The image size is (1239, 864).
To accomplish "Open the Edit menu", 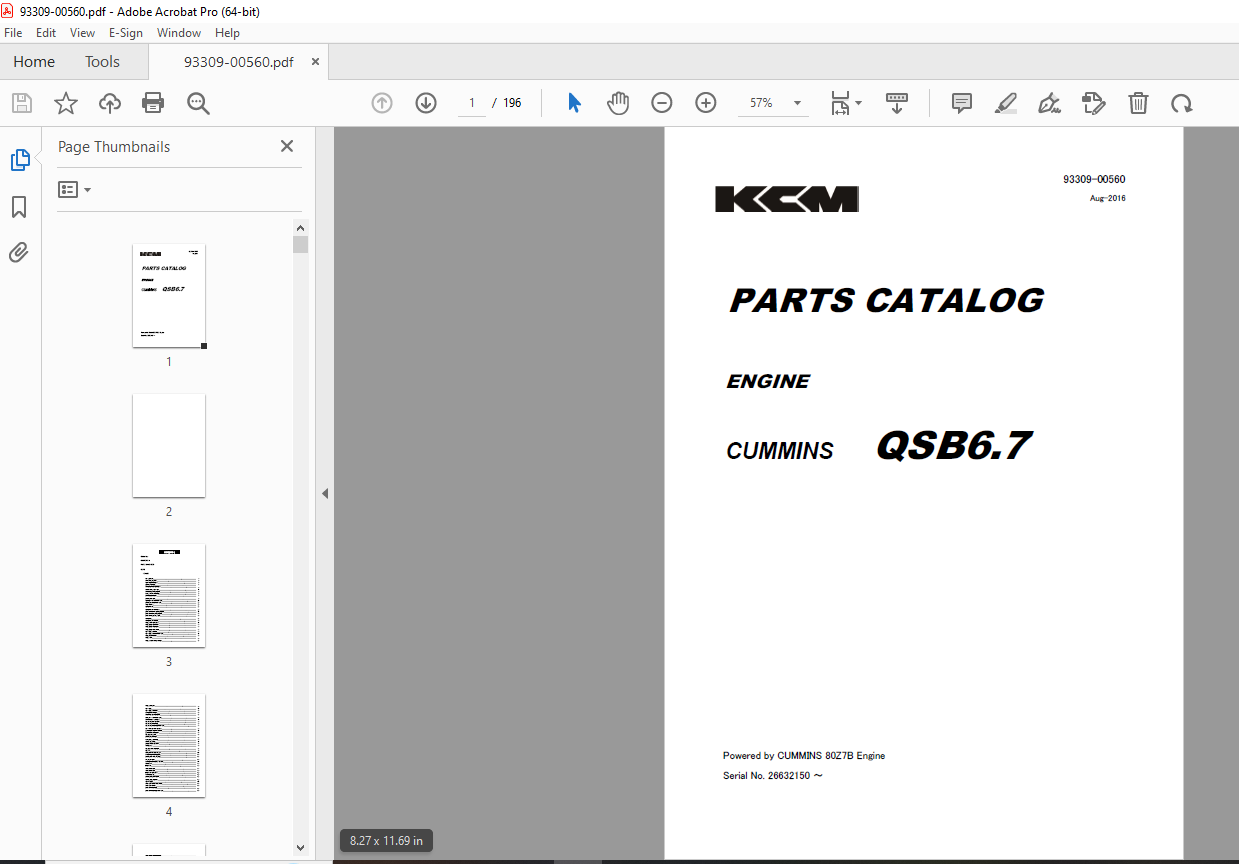I will pos(46,33).
